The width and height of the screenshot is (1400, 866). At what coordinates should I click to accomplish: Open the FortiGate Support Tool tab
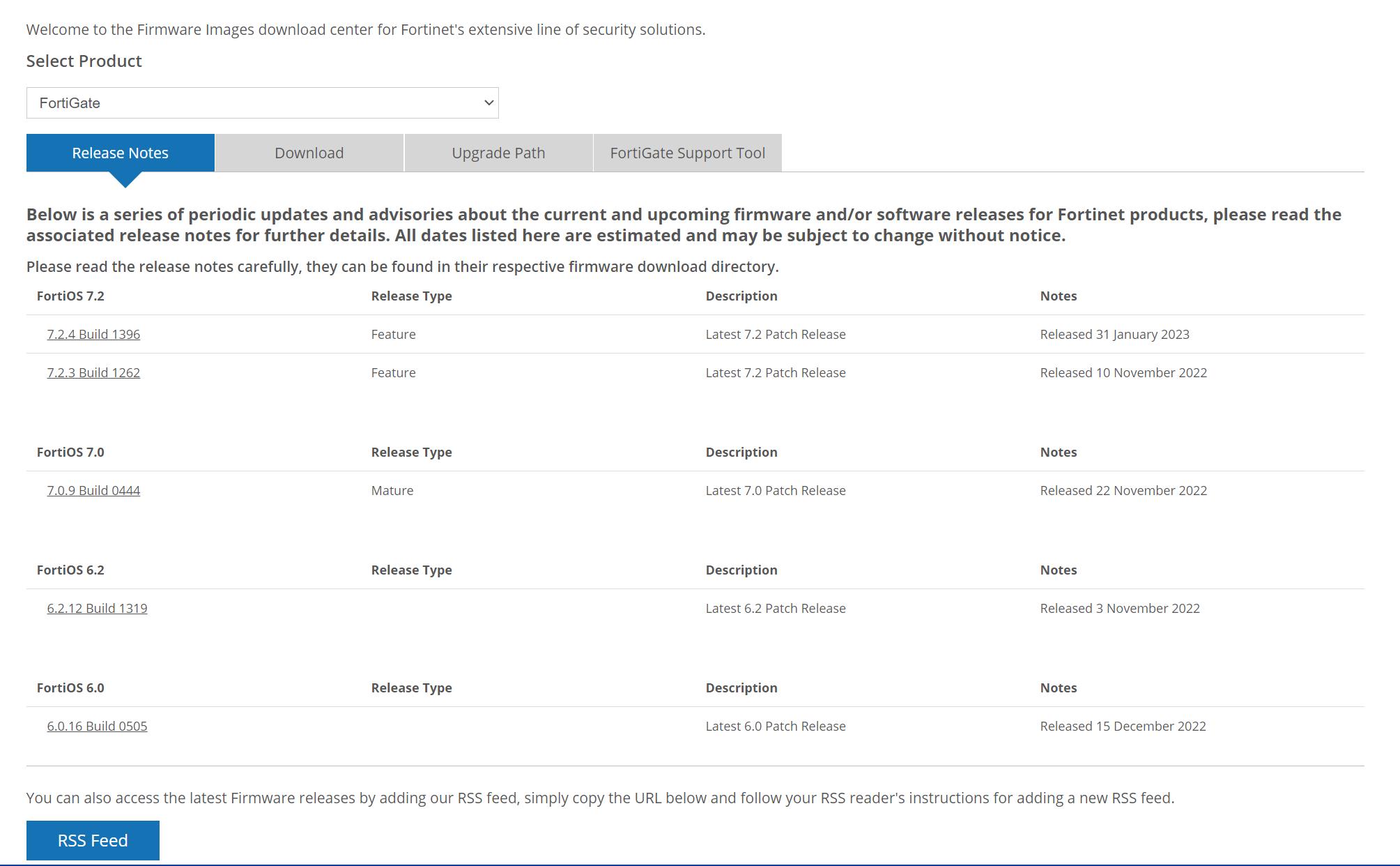point(688,153)
